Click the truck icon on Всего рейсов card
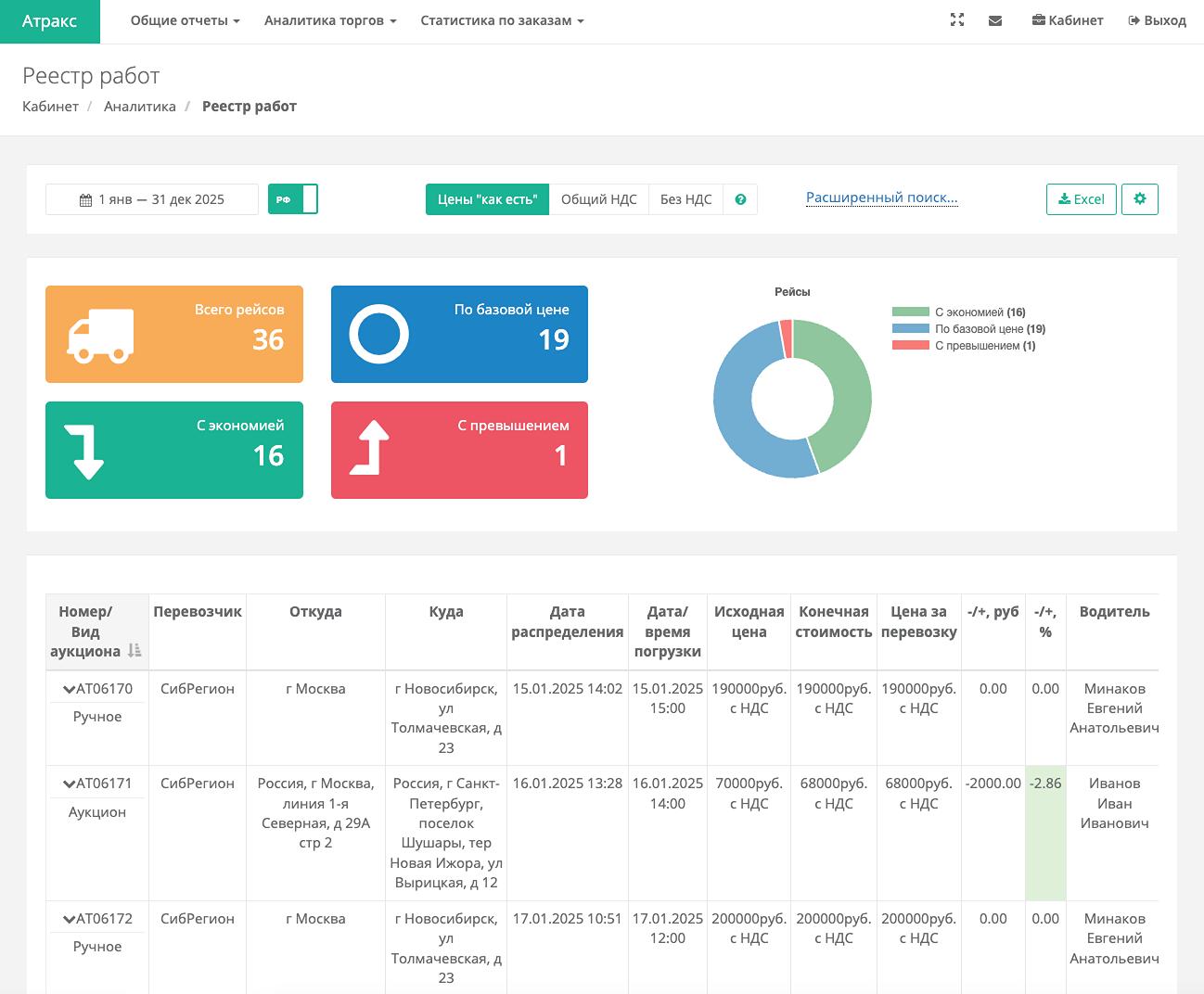Image resolution: width=1204 pixels, height=994 pixels. (100, 335)
